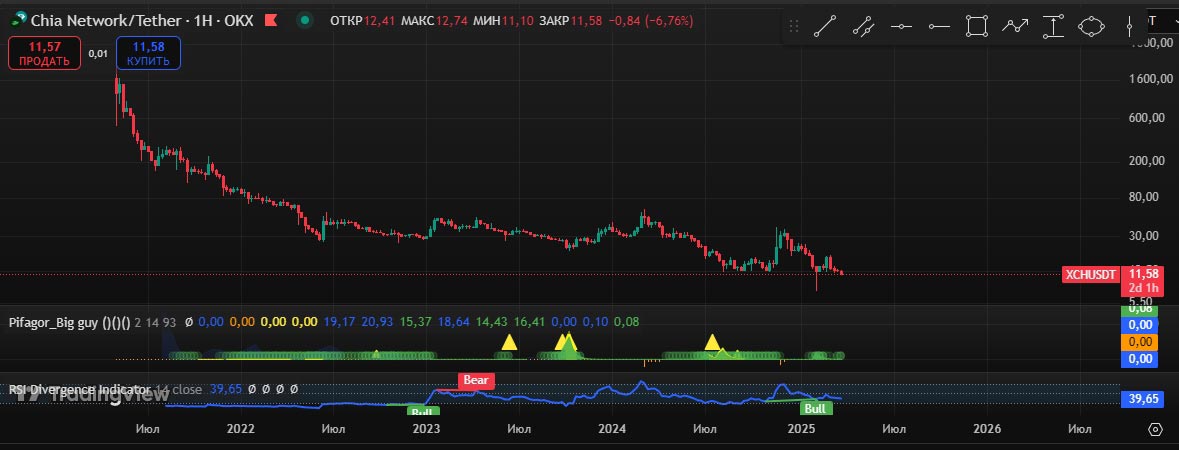Image resolution: width=1179 pixels, height=450 pixels.
Task: Click the Bull label near 2023
Action: coord(423,411)
